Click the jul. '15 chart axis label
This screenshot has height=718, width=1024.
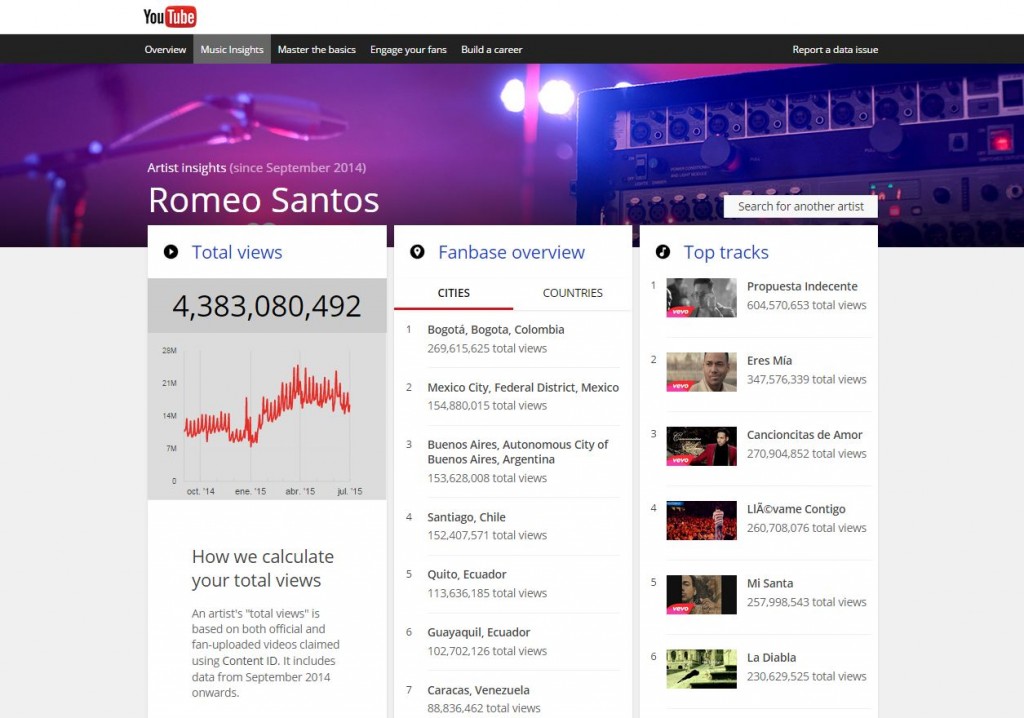click(349, 491)
